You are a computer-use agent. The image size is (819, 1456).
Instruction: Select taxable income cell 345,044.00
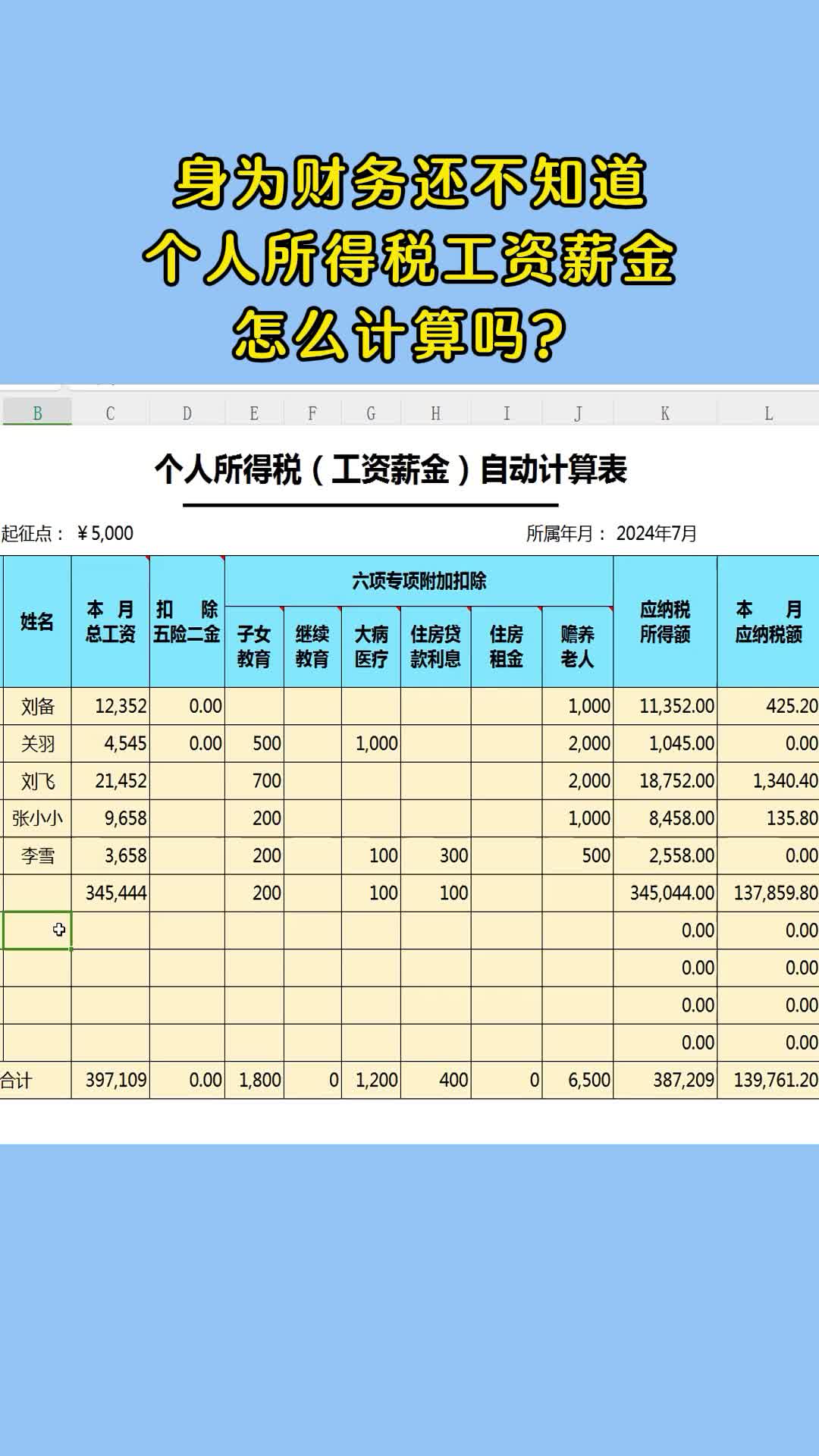665,893
